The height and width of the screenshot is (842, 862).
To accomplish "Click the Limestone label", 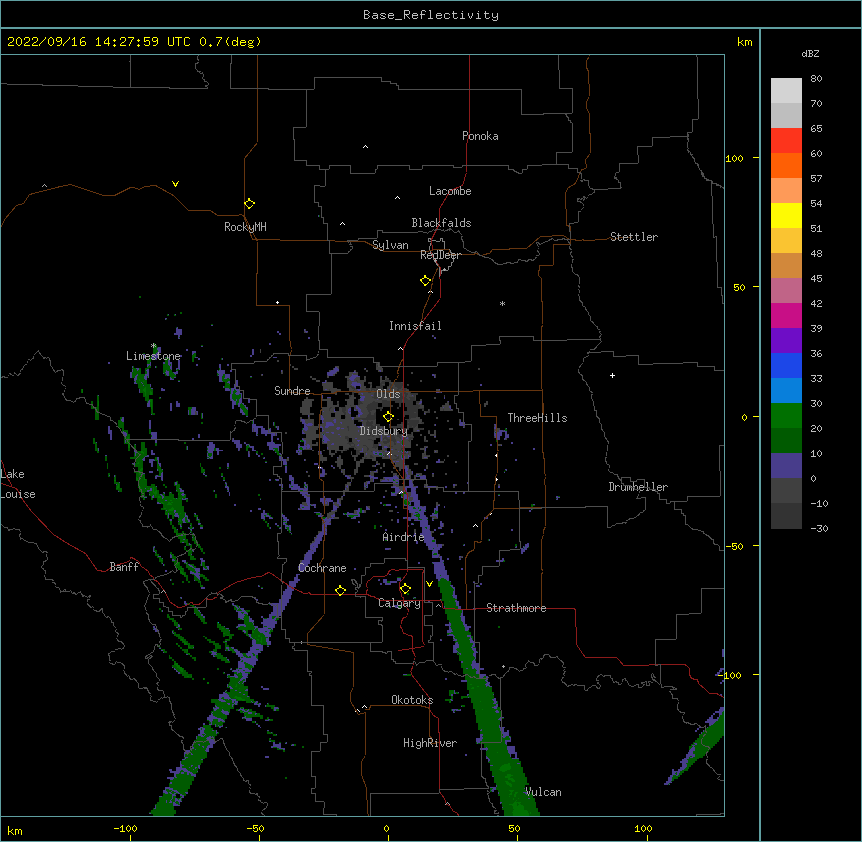I will click(x=153, y=356).
